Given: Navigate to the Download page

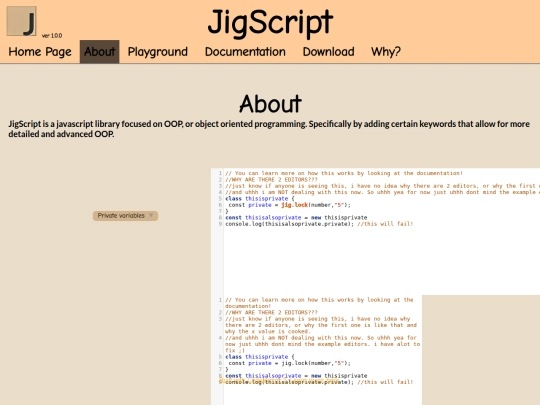Looking at the screenshot, I should pyautogui.click(x=329, y=52).
